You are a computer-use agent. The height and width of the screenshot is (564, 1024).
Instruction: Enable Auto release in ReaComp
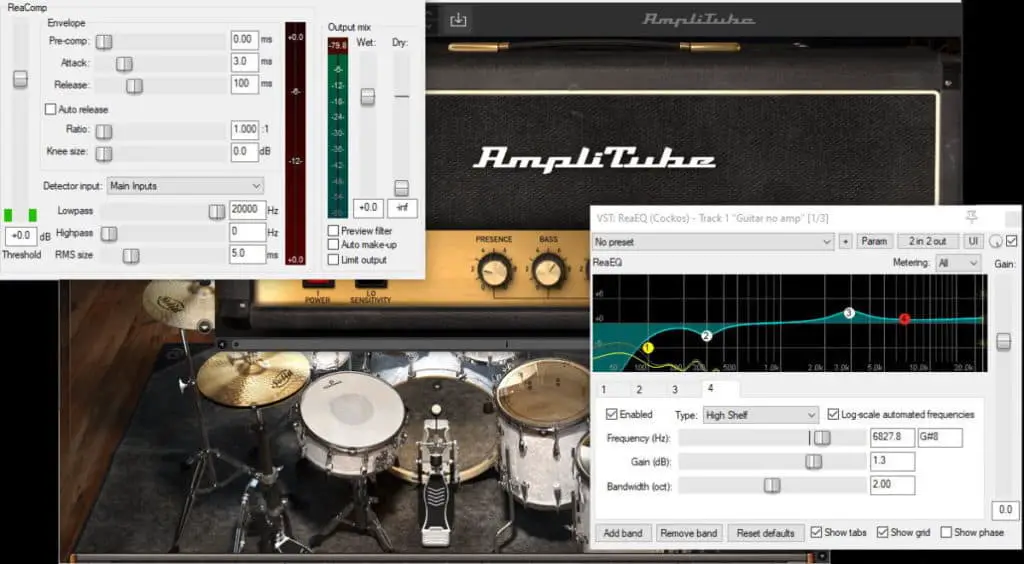click(50, 109)
